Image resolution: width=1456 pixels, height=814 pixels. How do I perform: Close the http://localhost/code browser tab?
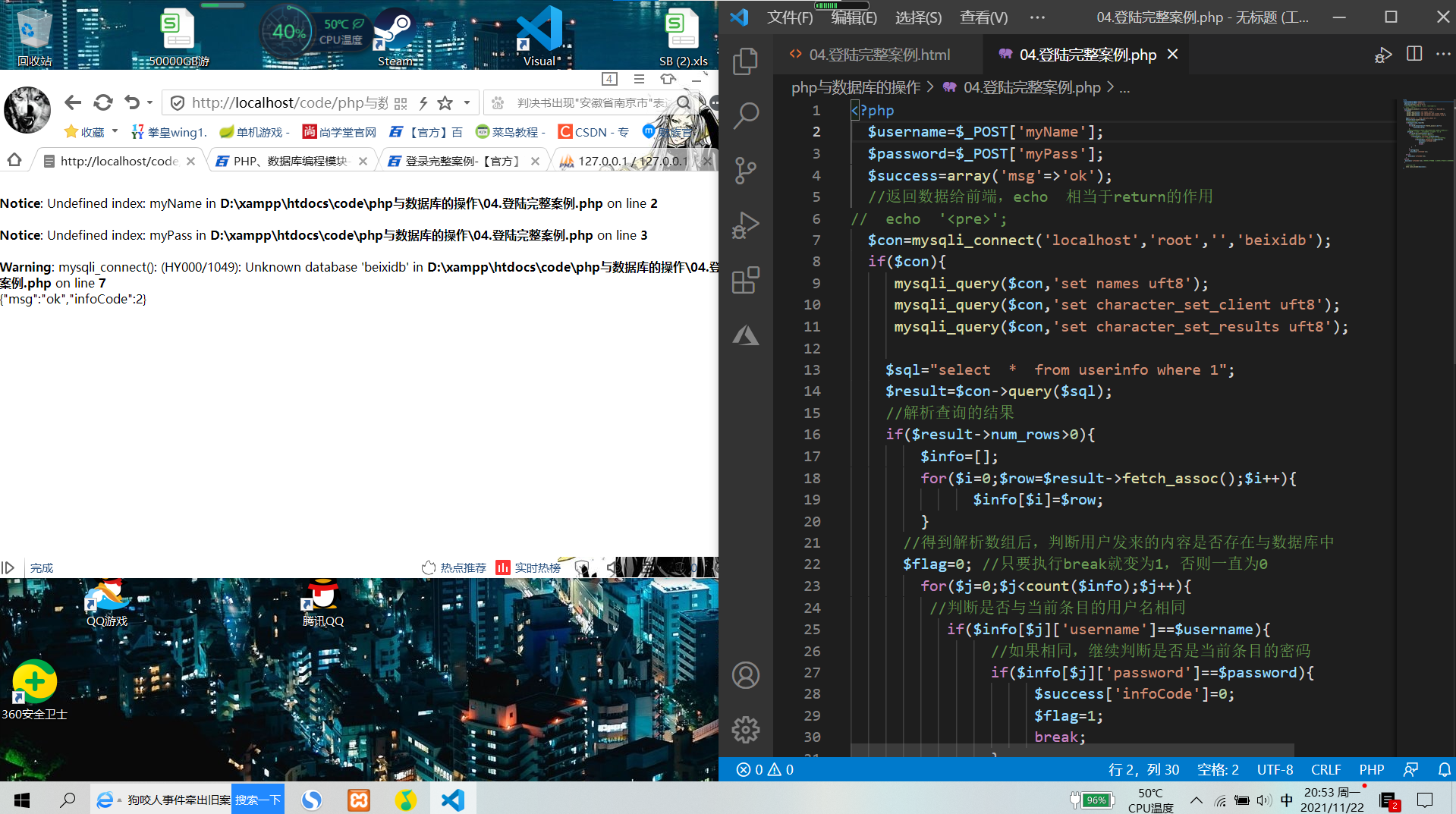tap(191, 161)
